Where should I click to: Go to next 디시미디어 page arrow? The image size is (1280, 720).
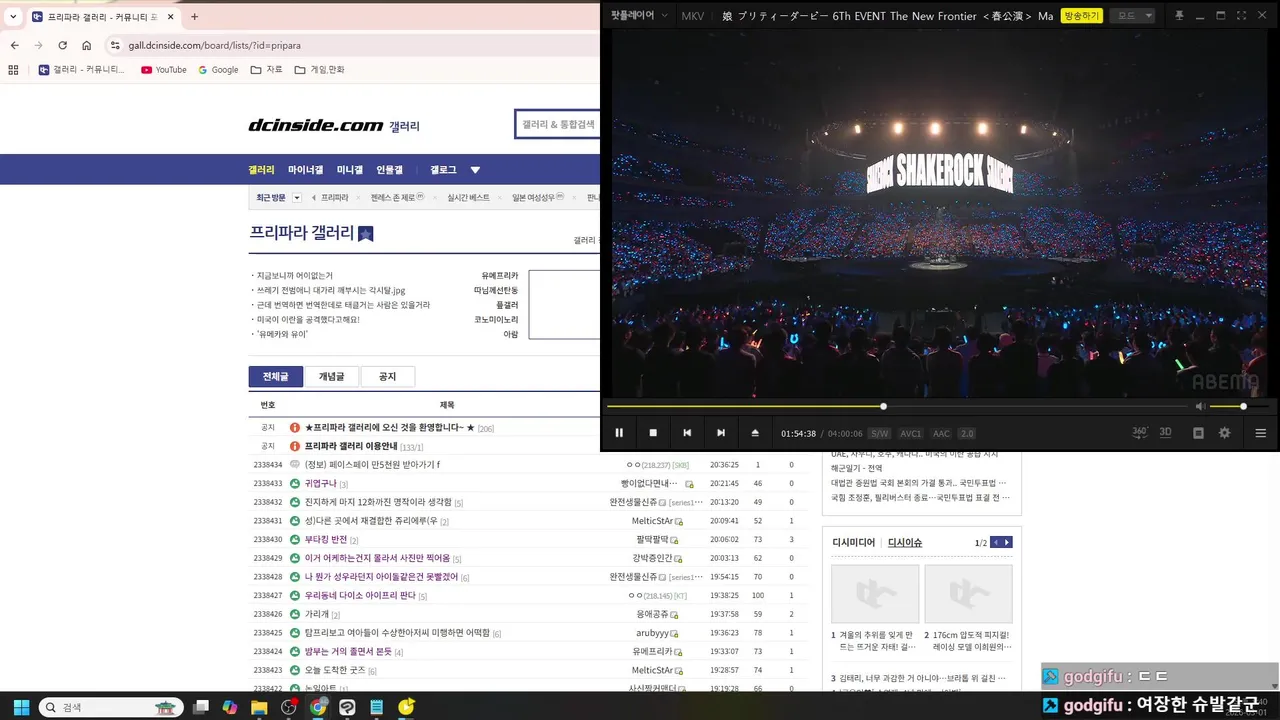click(x=1007, y=542)
